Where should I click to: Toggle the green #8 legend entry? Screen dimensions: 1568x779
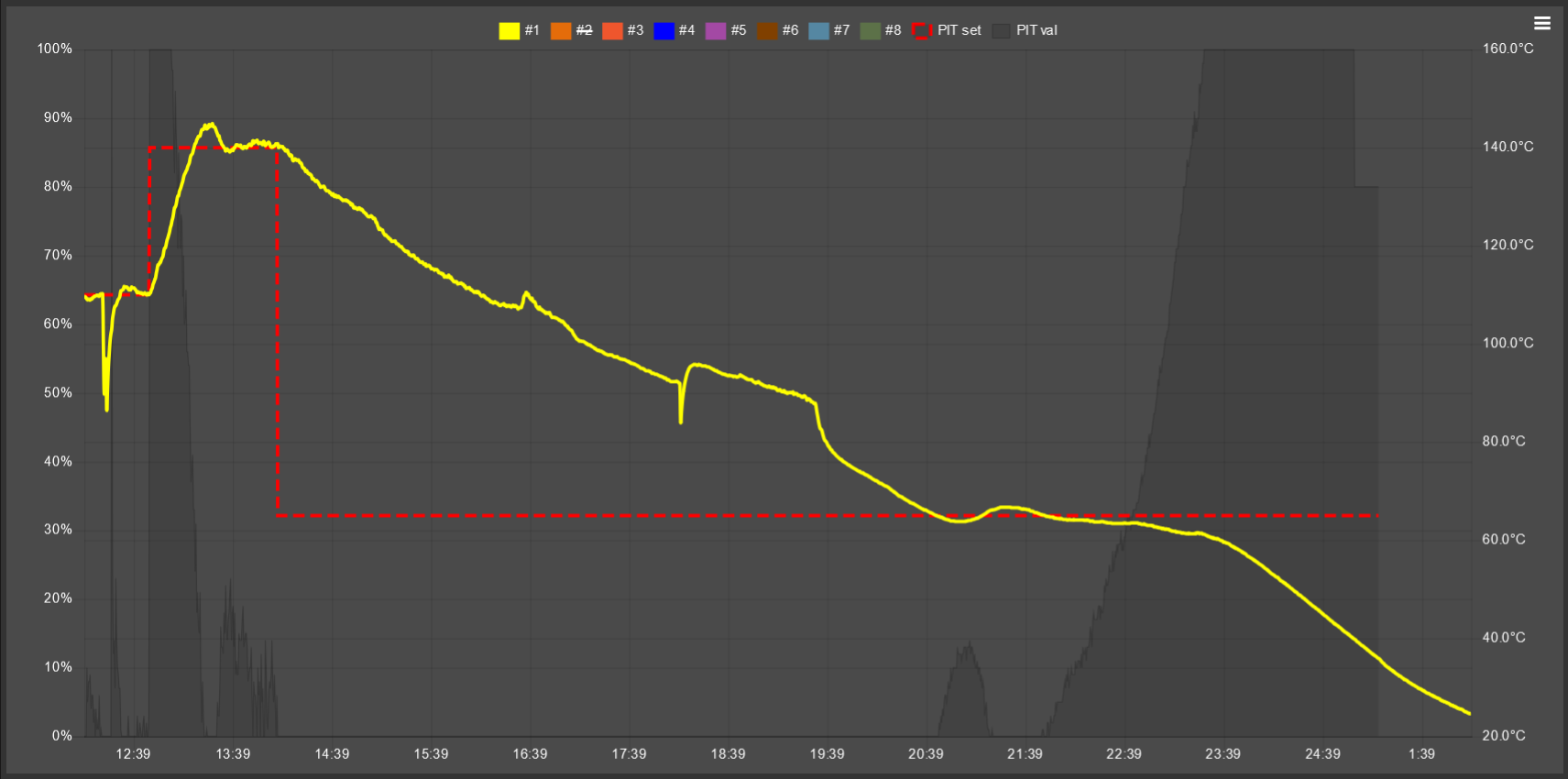click(881, 30)
